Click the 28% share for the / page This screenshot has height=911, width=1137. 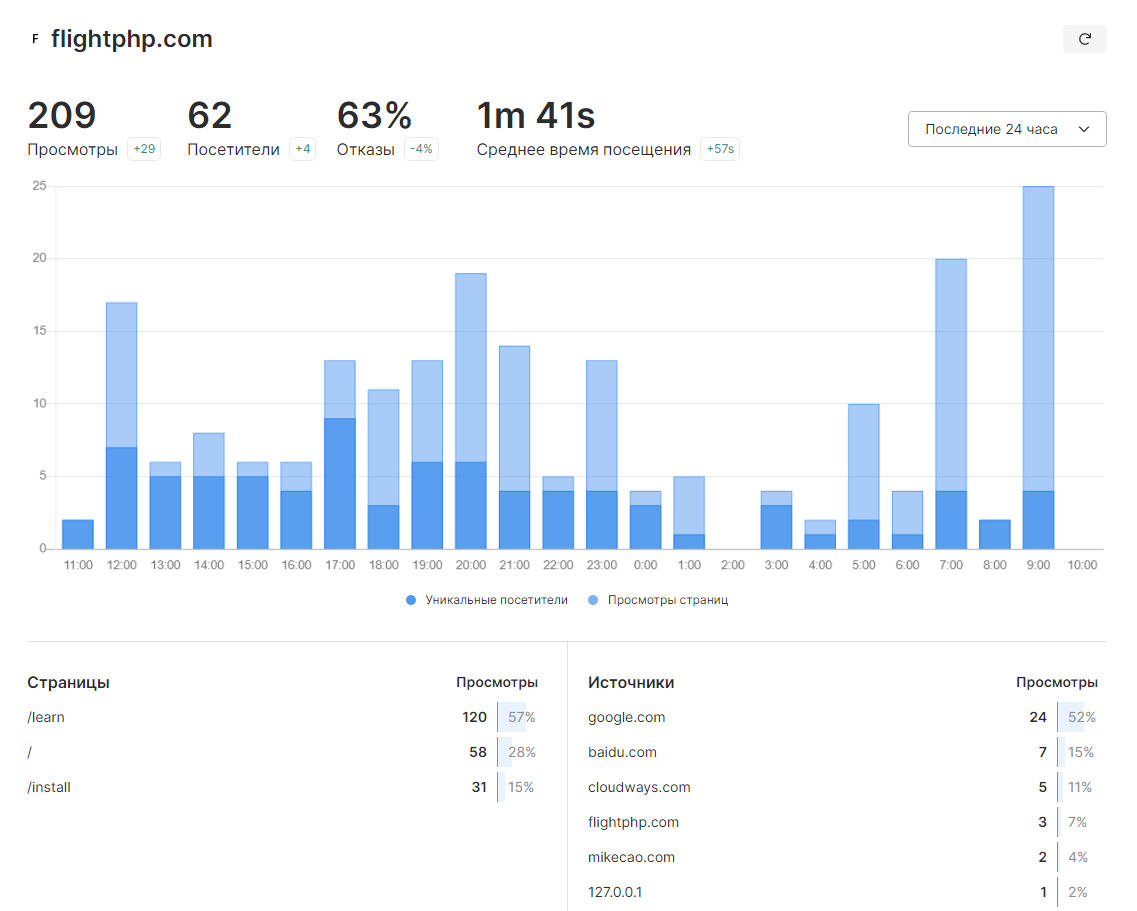521,752
